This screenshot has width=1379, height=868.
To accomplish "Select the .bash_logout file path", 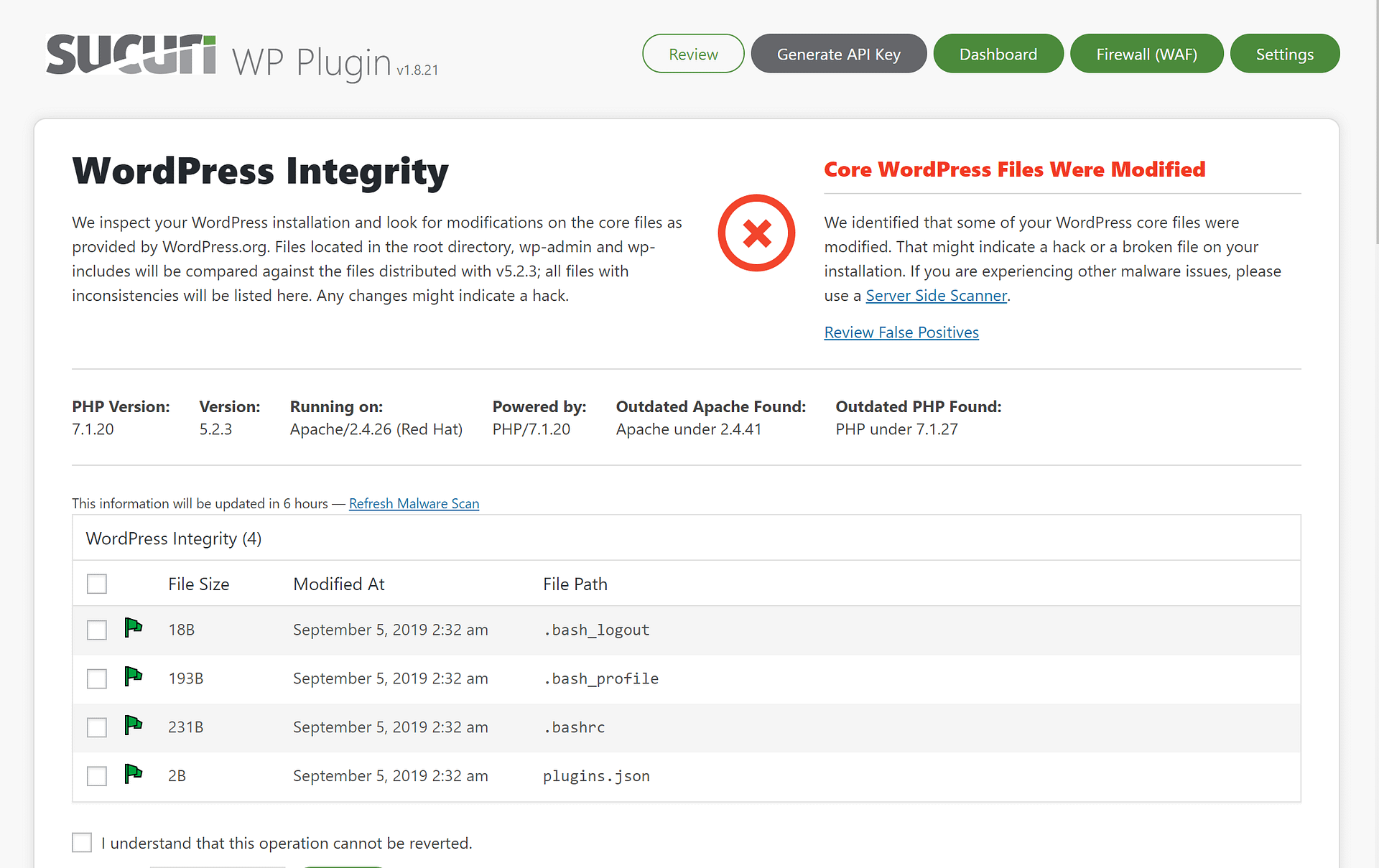I will (596, 630).
